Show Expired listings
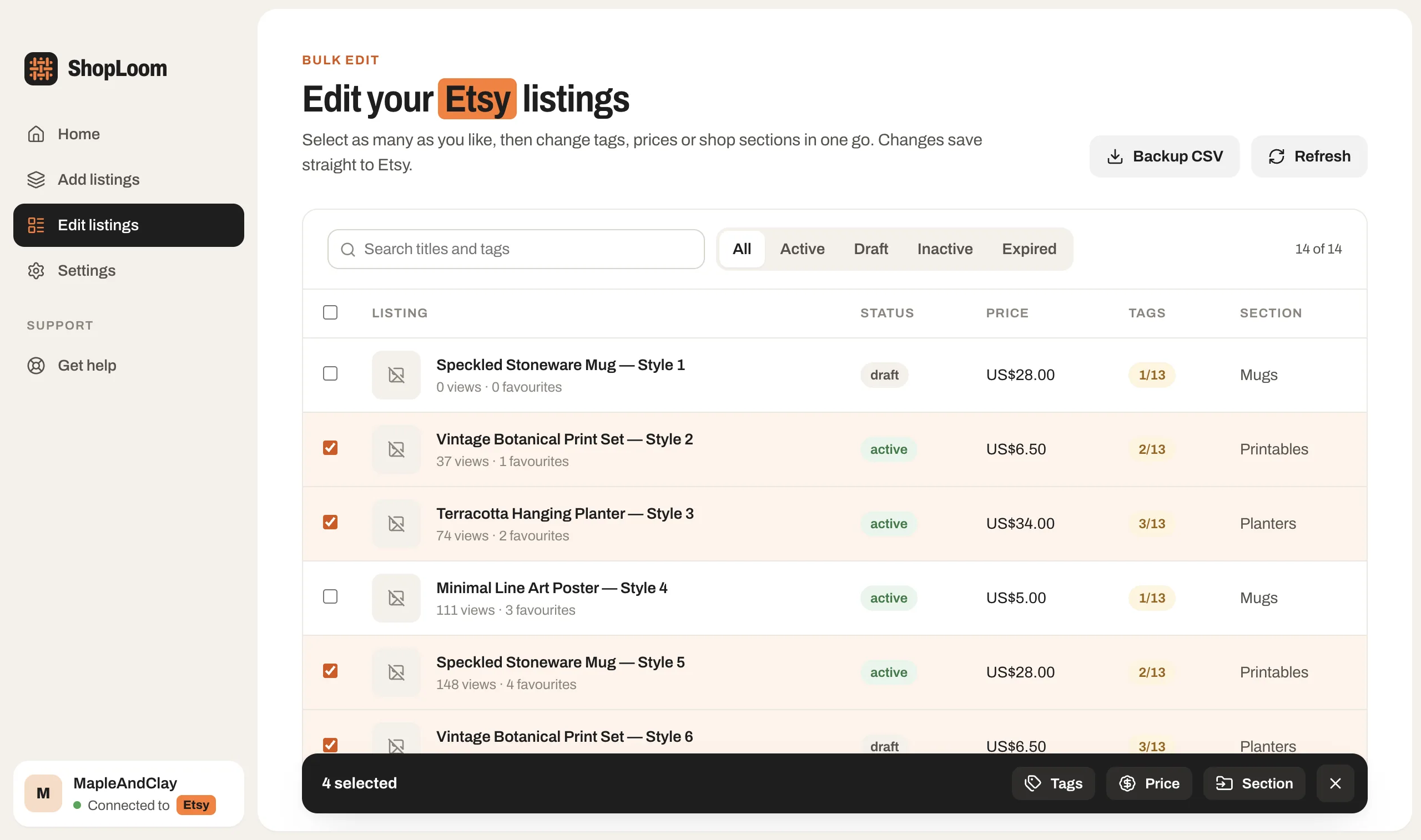The image size is (1421, 840). click(1029, 249)
